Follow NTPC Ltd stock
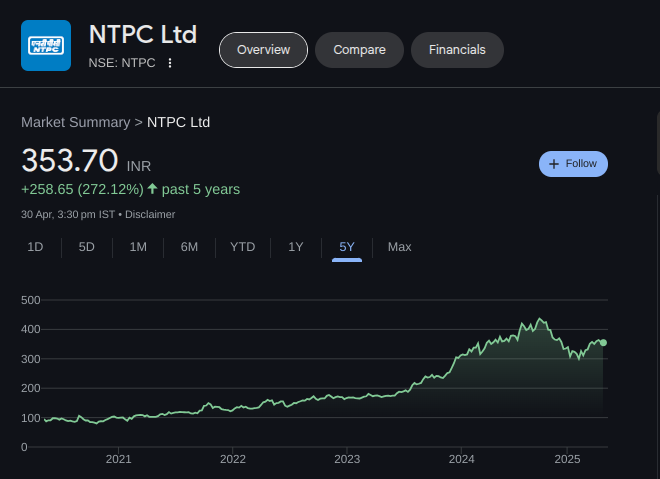 coord(573,164)
